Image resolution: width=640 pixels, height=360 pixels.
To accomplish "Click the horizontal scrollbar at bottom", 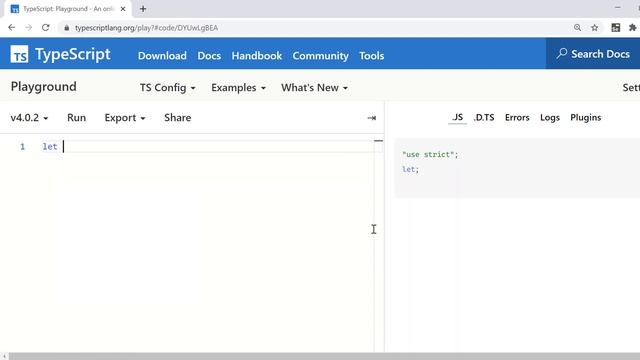I will 324,356.
